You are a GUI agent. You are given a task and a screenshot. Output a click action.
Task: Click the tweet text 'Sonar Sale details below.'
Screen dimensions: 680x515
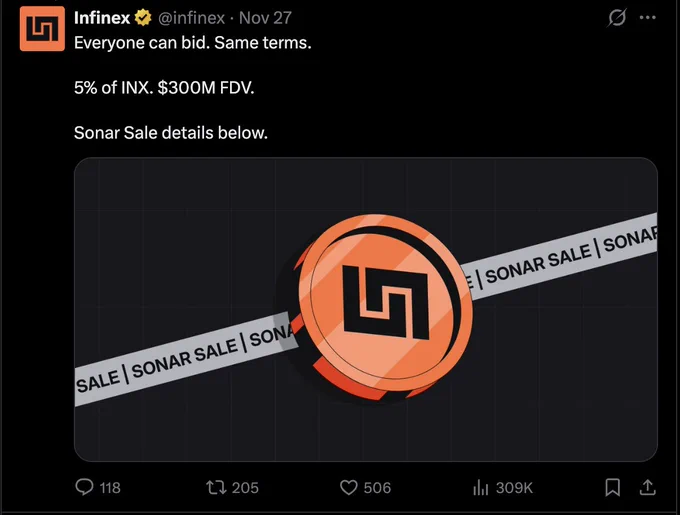171,133
